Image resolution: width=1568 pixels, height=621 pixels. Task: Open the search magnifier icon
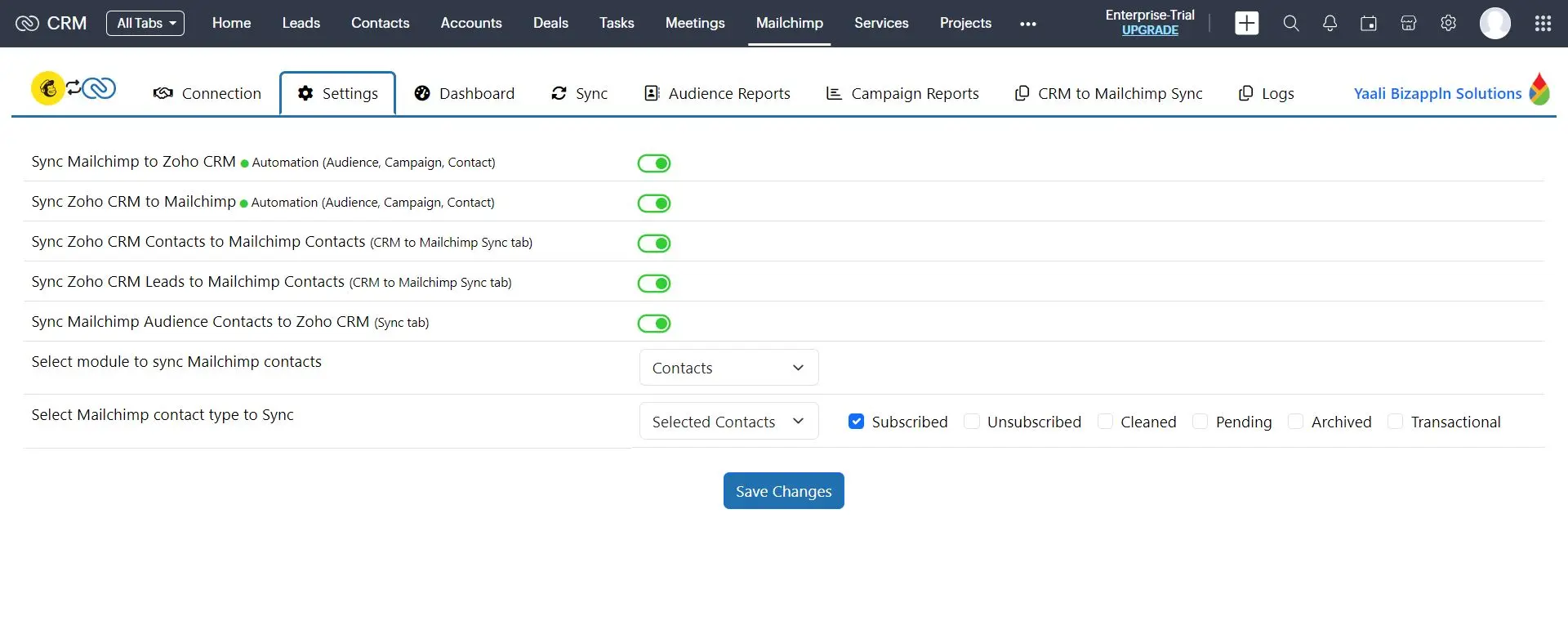pyautogui.click(x=1290, y=23)
